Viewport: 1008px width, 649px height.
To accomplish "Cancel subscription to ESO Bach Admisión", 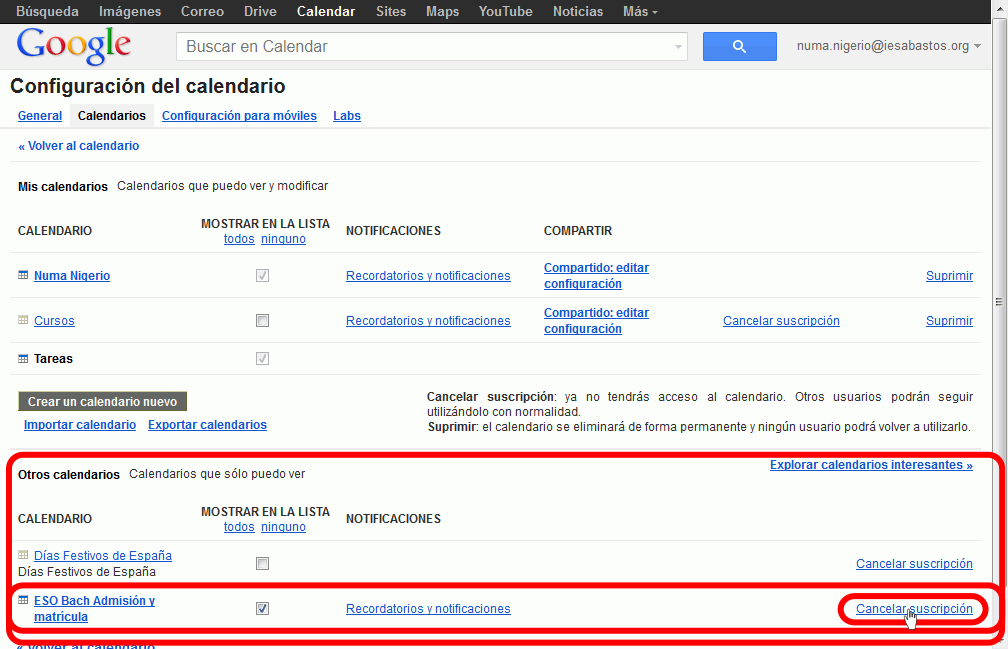I will pos(914,609).
